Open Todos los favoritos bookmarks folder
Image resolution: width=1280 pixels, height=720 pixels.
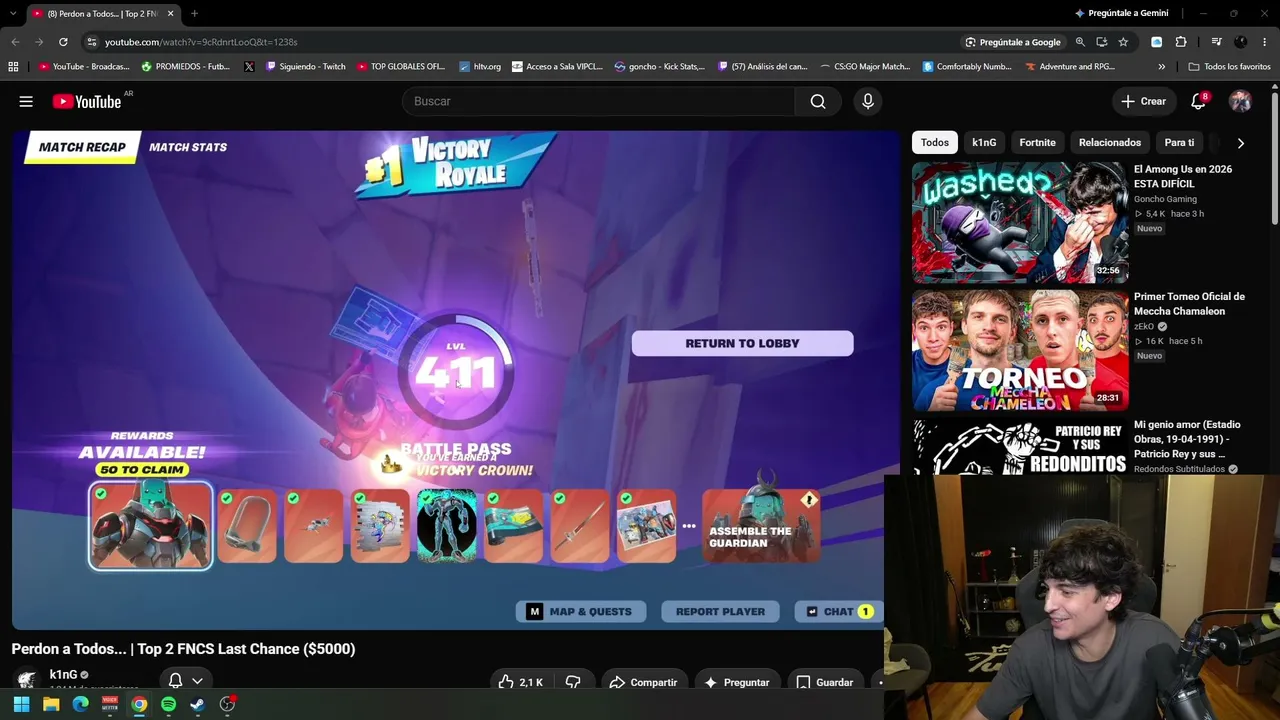1229,67
